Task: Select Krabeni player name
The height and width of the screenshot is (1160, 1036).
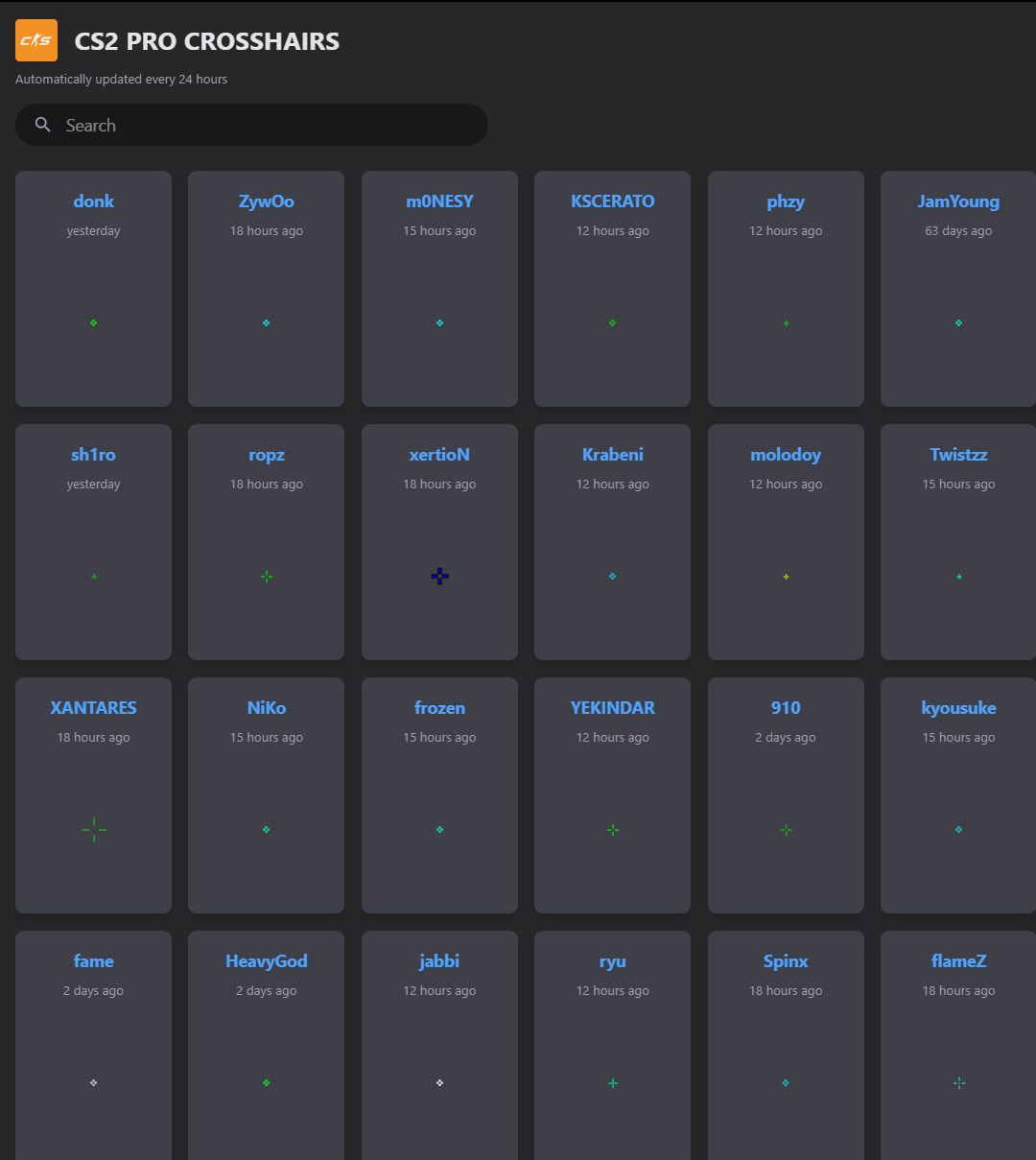Action: 613,455
